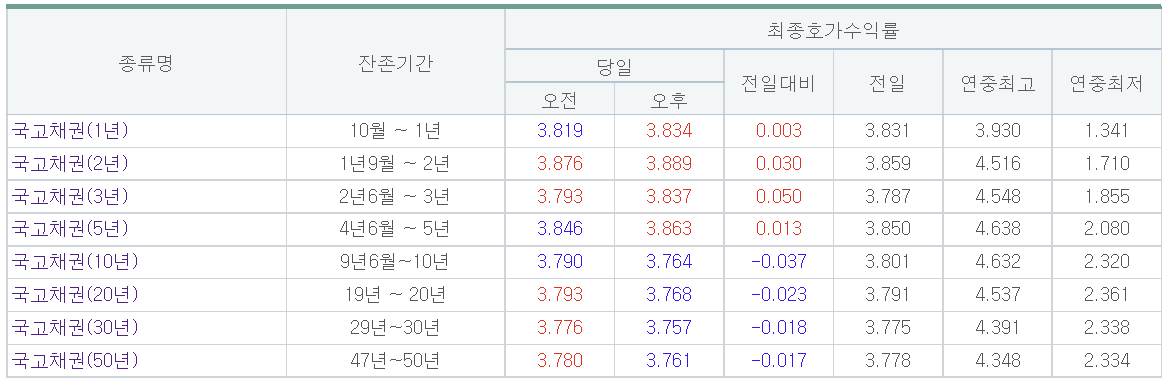
Task: Click afternoon yield 3.761
Action: pyautogui.click(x=669, y=361)
